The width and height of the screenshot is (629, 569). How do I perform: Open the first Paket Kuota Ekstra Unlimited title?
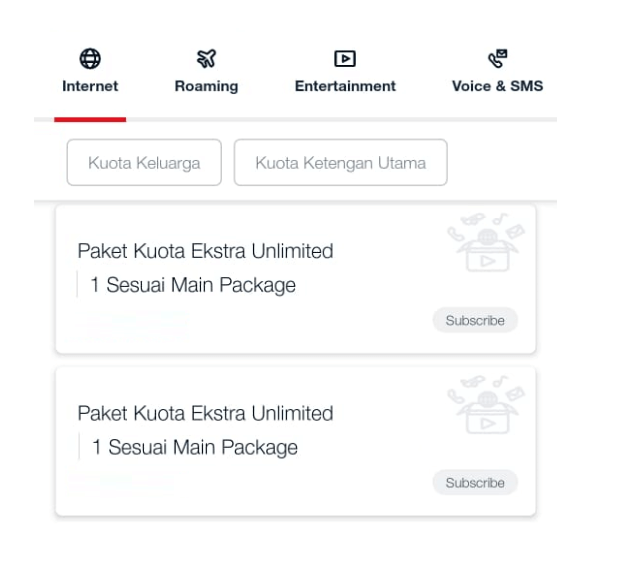point(205,251)
